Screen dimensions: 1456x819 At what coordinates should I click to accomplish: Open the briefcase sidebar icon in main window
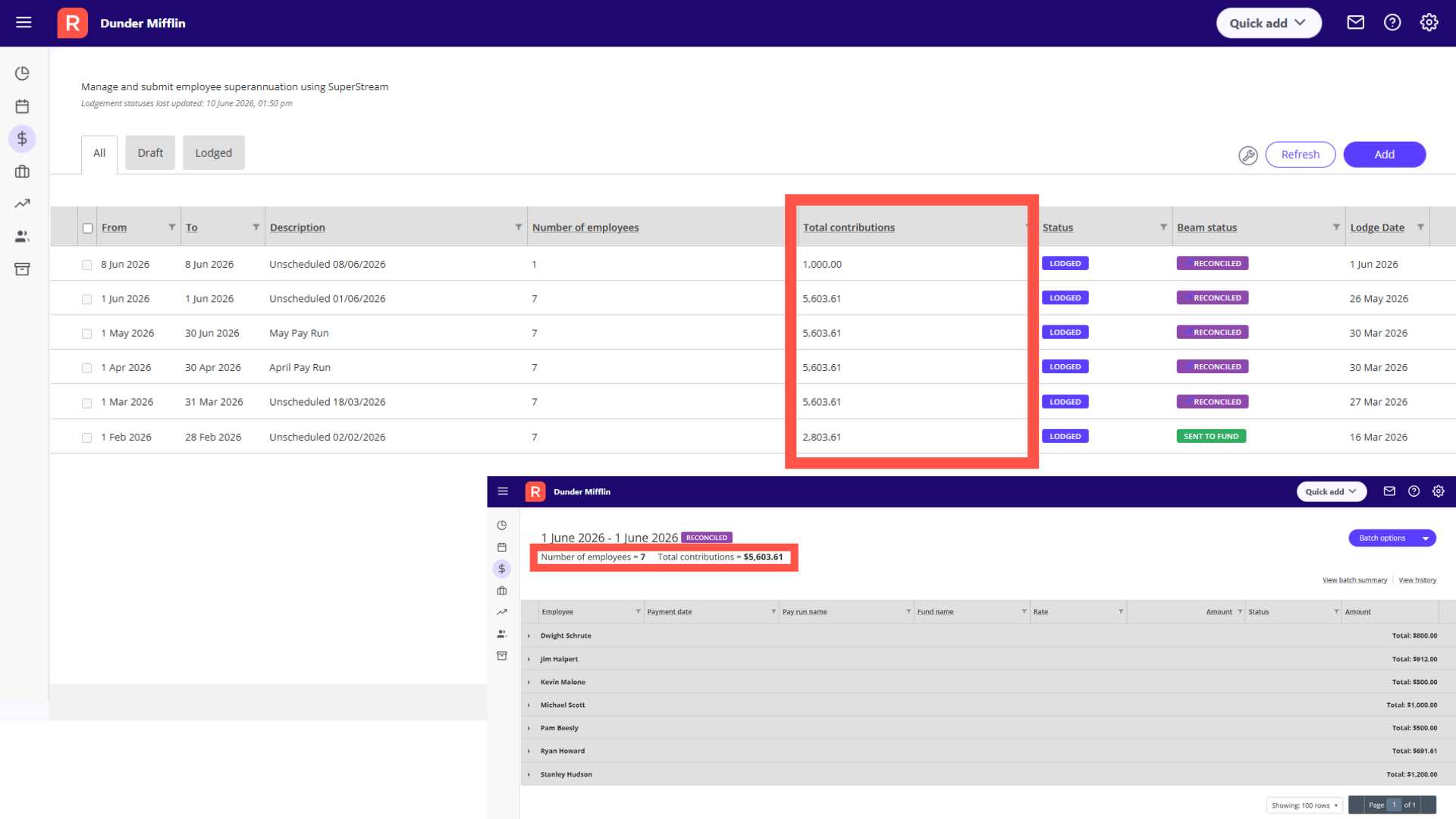click(x=22, y=171)
